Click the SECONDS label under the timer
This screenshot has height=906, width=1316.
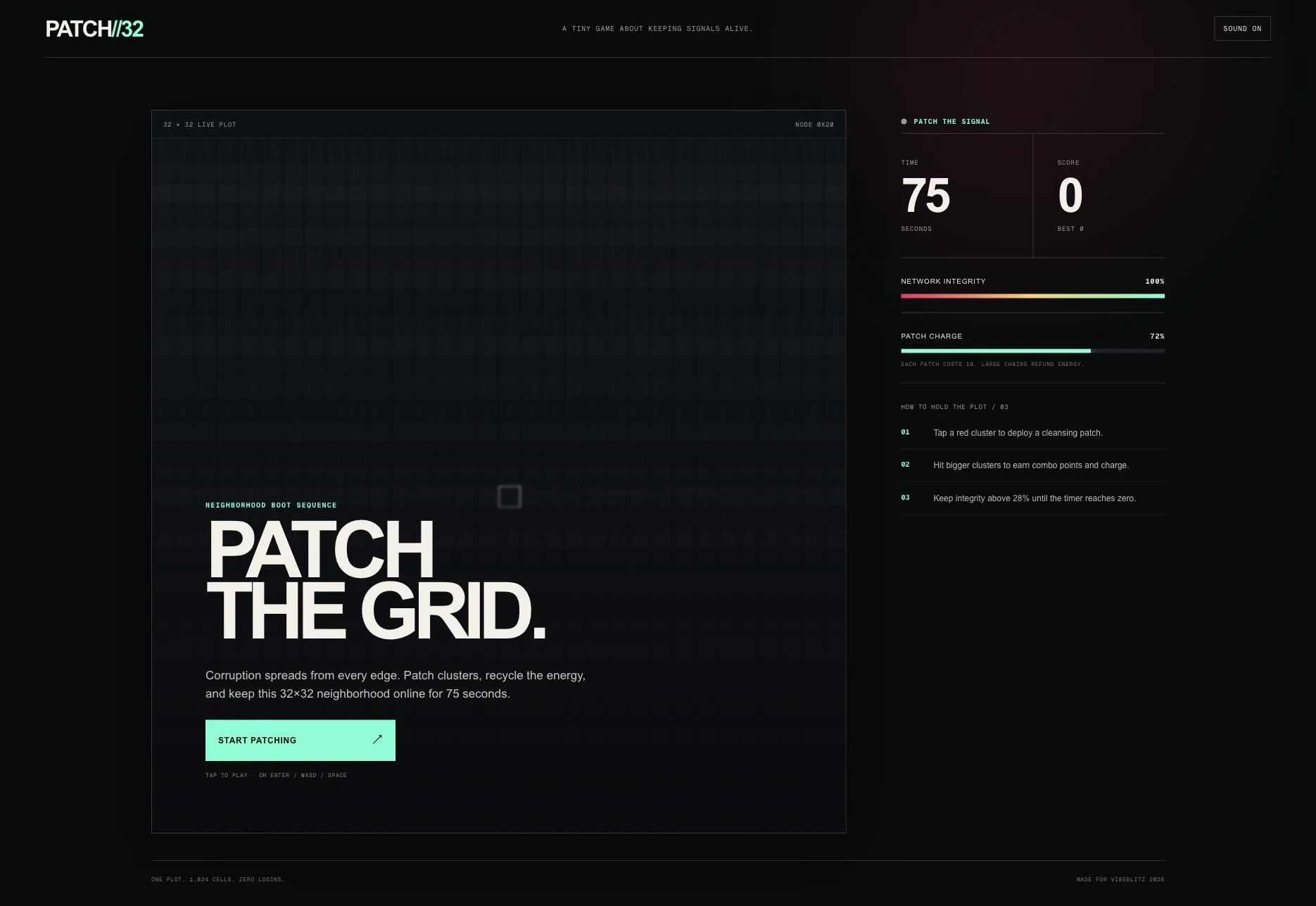pos(916,229)
